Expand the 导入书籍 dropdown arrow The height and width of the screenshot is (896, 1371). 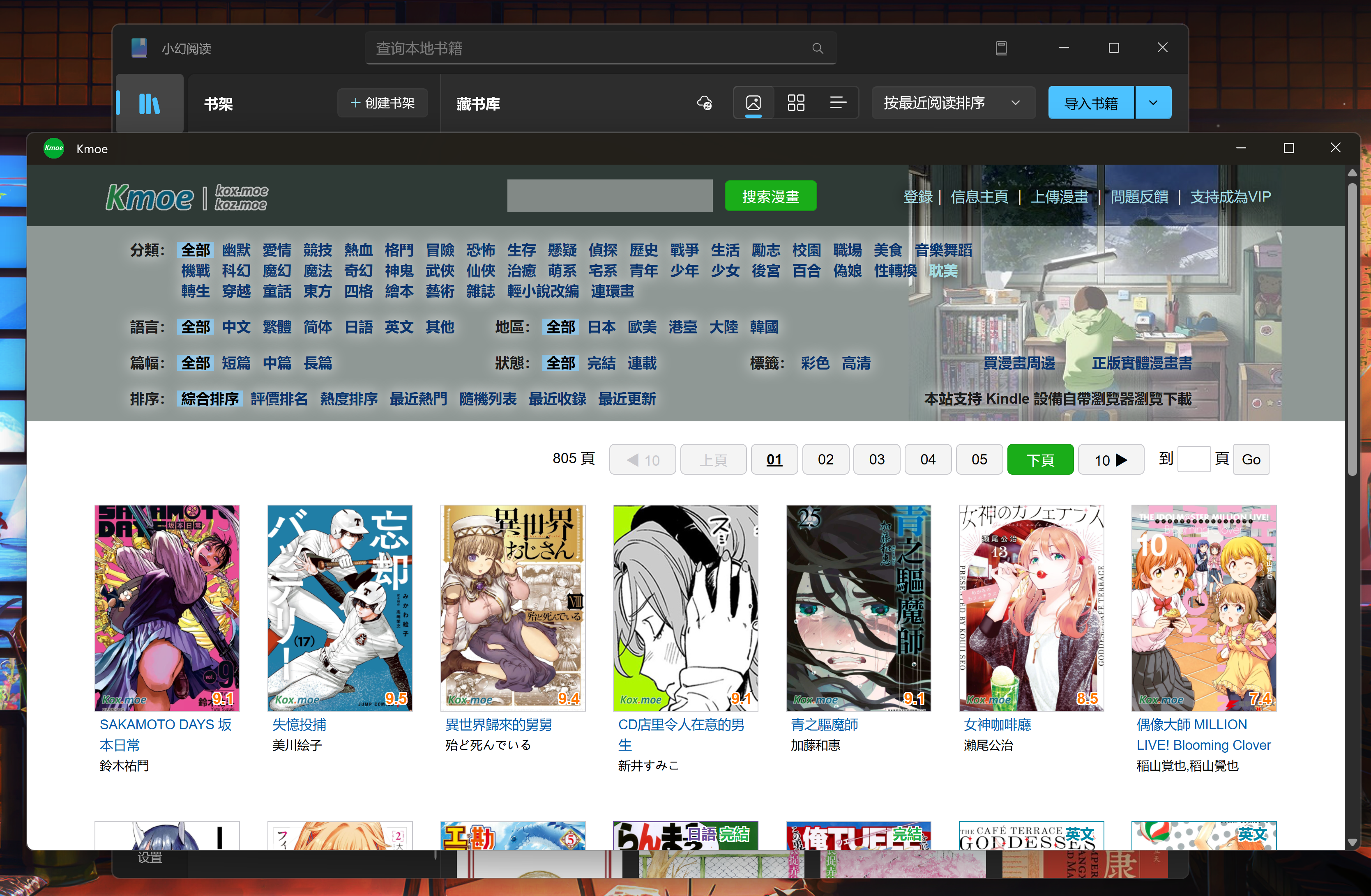pyautogui.click(x=1153, y=103)
